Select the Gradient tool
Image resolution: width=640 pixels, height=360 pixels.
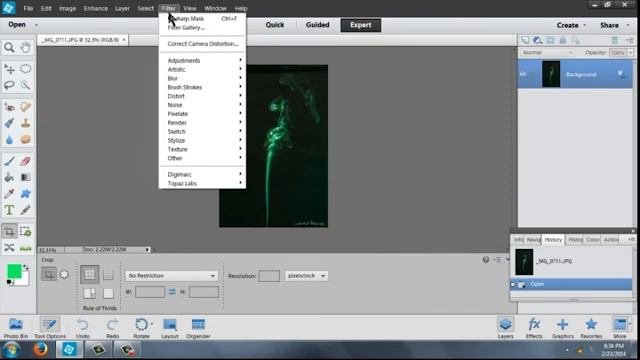click(x=25, y=178)
